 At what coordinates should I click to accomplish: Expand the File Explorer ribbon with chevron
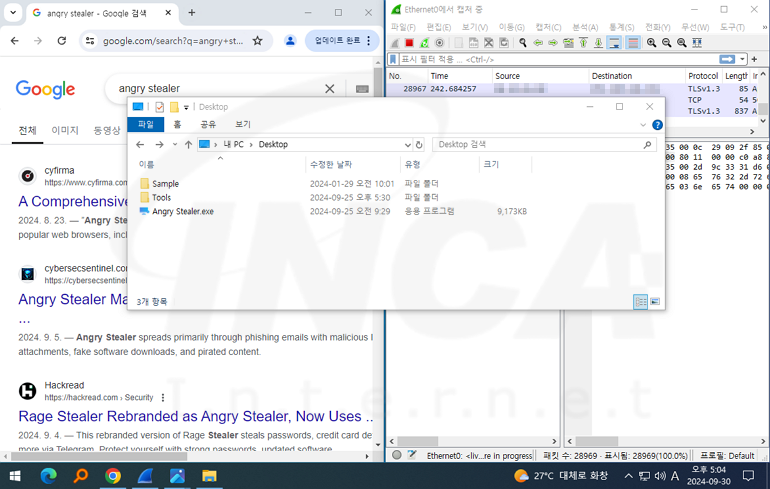pyautogui.click(x=643, y=125)
